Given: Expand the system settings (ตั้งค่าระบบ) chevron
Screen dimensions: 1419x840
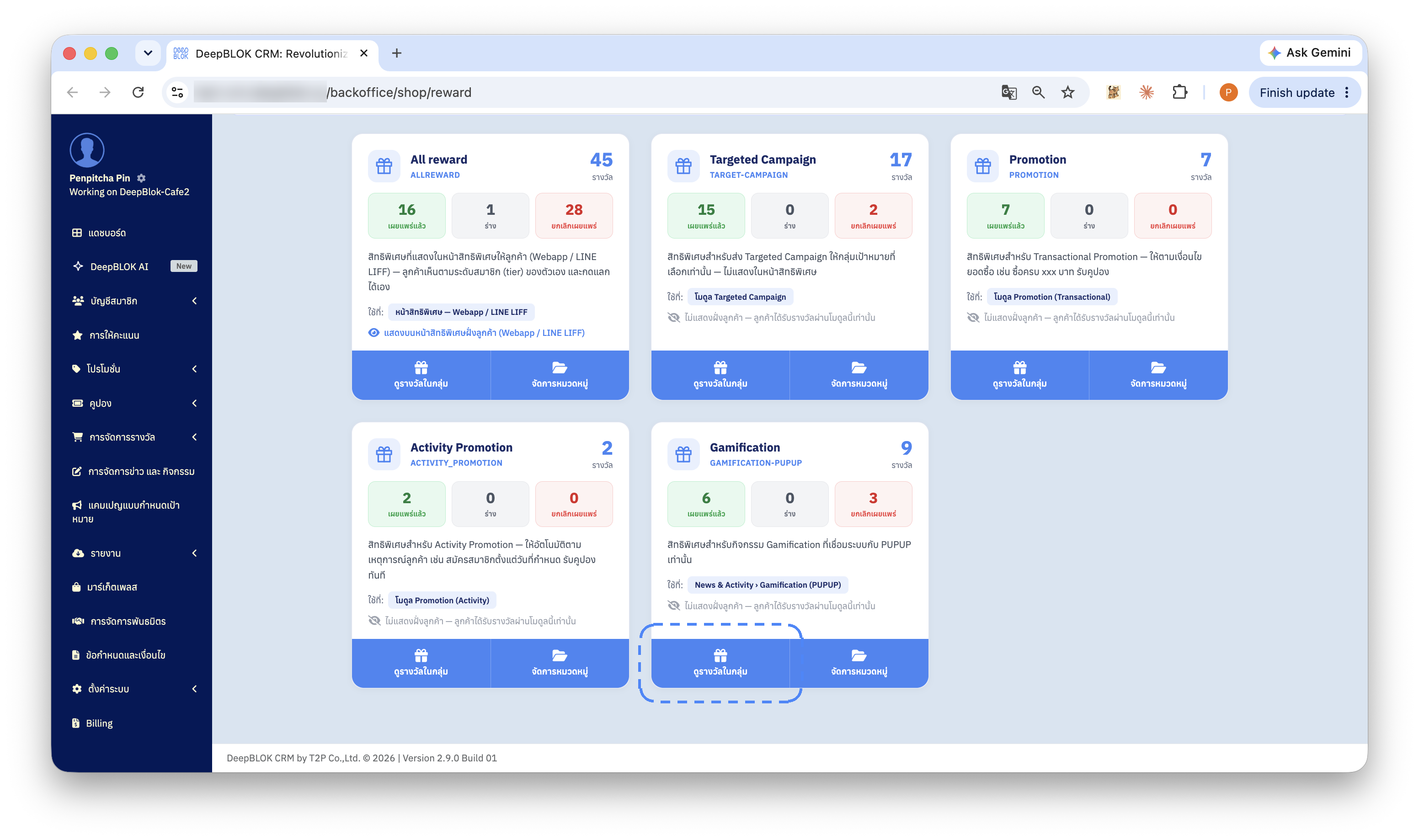Looking at the screenshot, I should [194, 689].
